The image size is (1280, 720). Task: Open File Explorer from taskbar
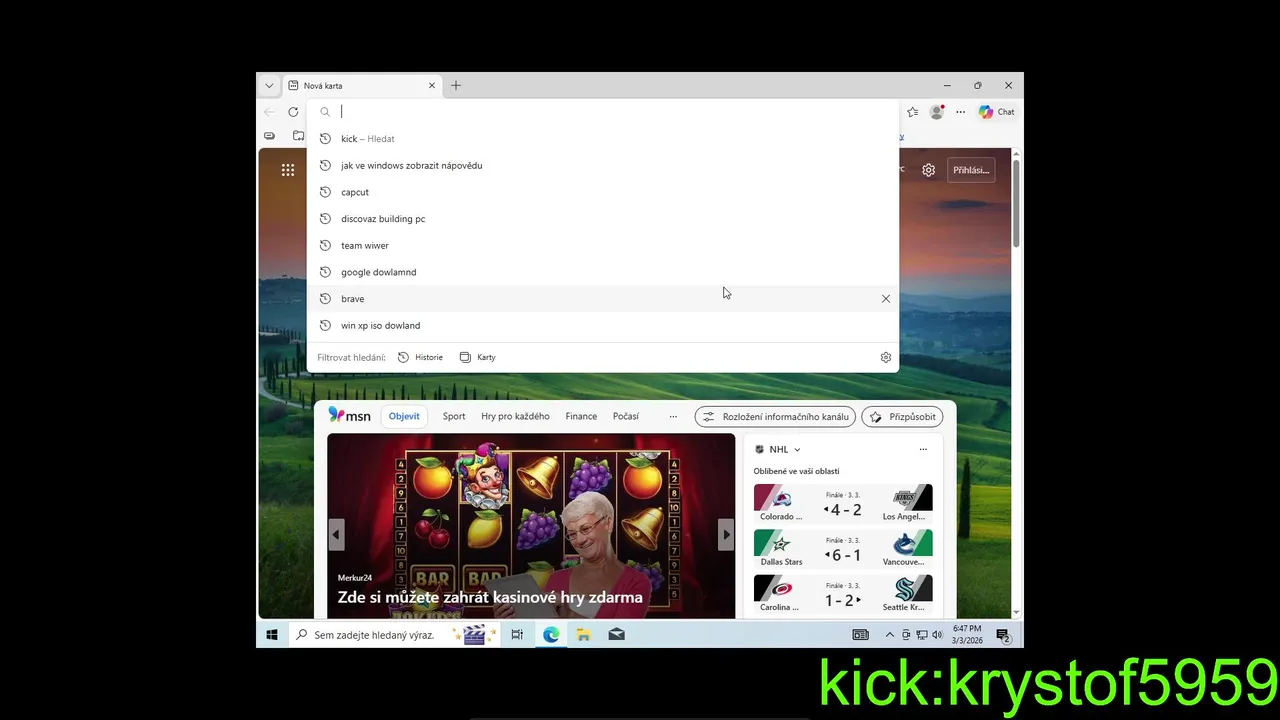click(x=584, y=635)
